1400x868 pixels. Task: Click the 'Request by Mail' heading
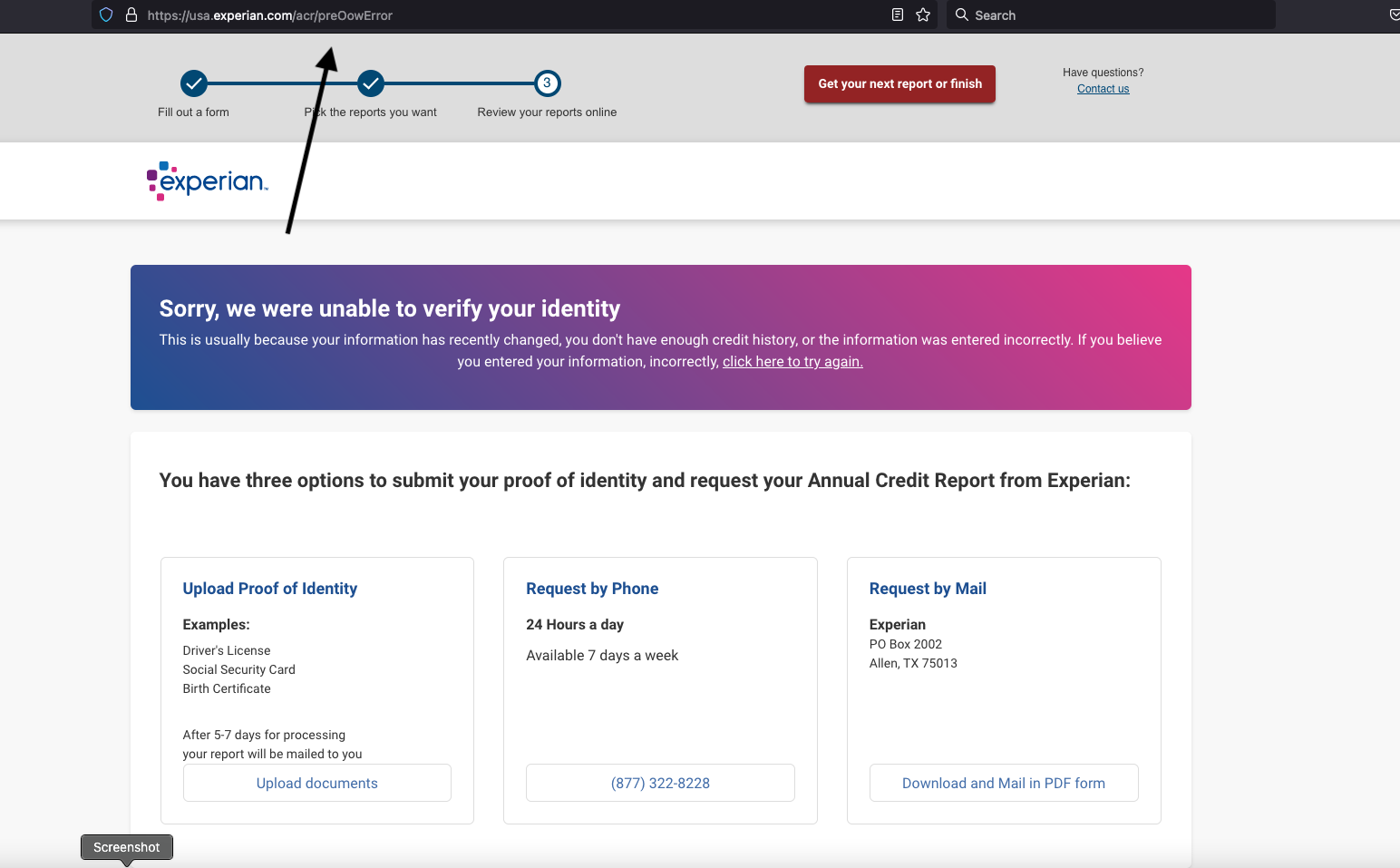pyautogui.click(x=928, y=589)
